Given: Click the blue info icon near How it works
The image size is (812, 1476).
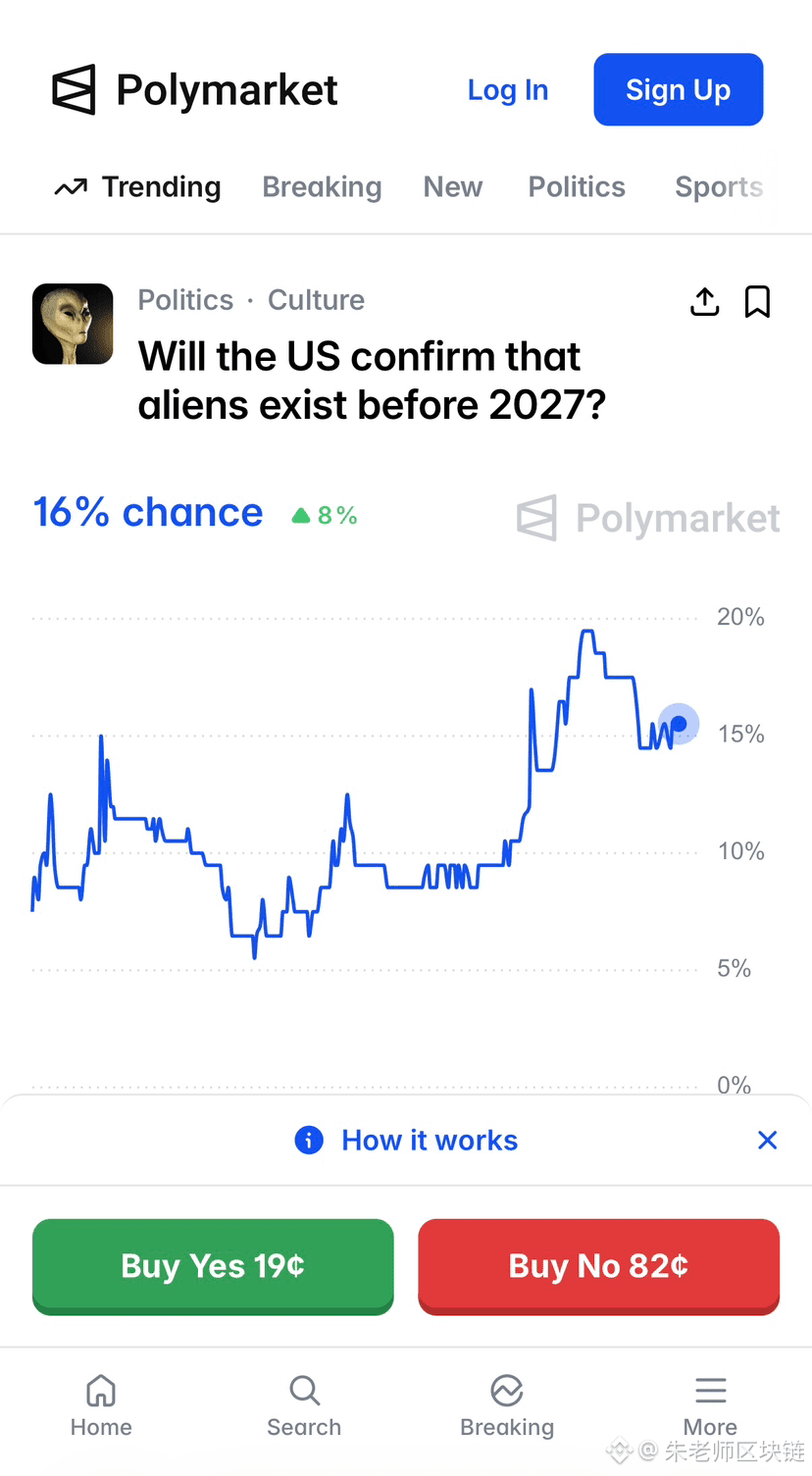Looking at the screenshot, I should click(x=309, y=1140).
